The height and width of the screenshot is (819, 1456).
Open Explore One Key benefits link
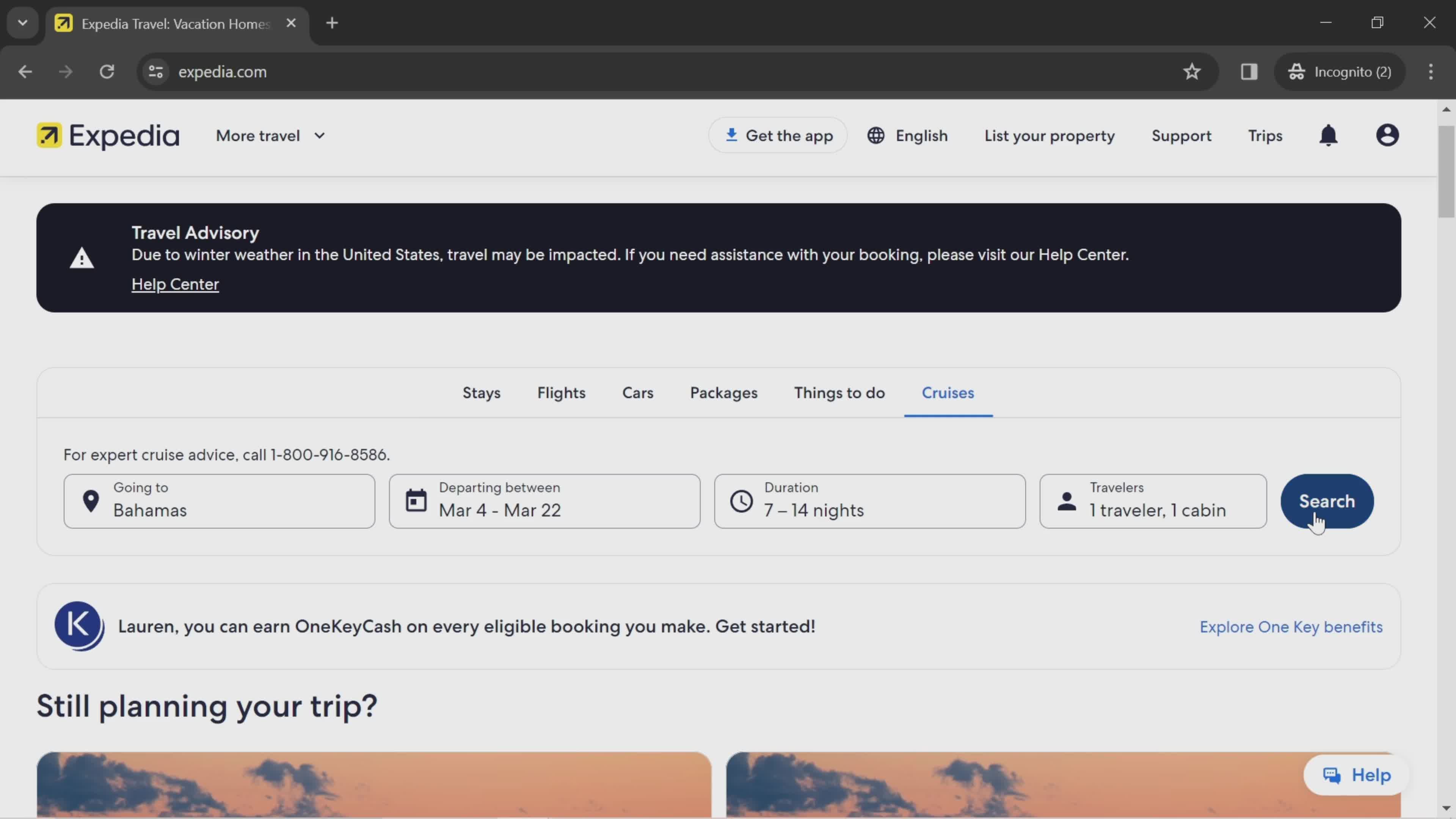(1291, 627)
